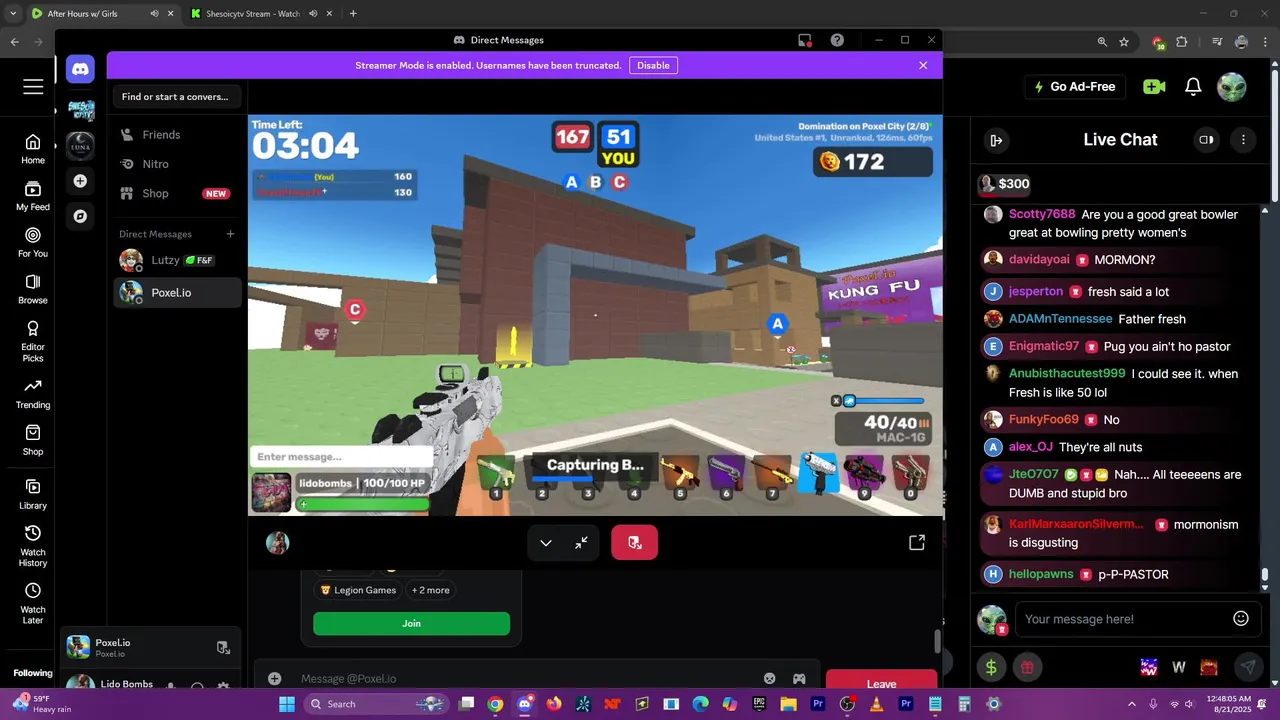Switch to After Hours w/ Girls tab
The width and height of the screenshot is (1280, 720).
pyautogui.click(x=102, y=14)
